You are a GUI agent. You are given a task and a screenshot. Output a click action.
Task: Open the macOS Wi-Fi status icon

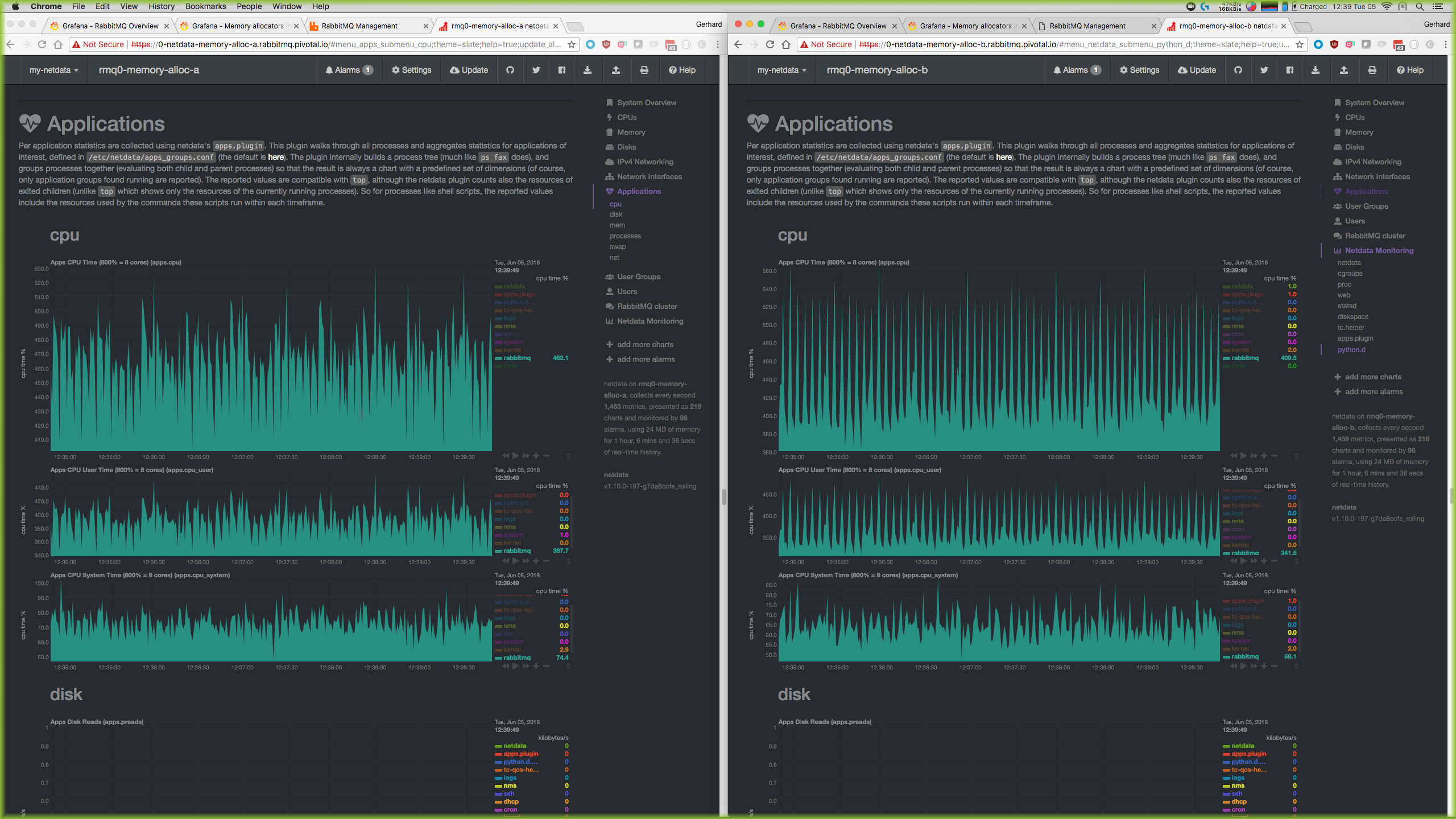pos(1387,6)
